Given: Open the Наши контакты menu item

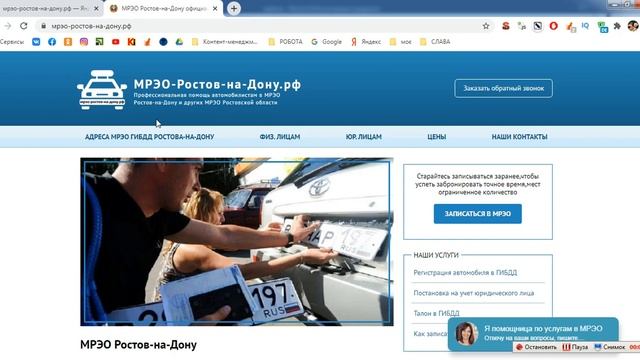Looking at the screenshot, I should click(519, 137).
